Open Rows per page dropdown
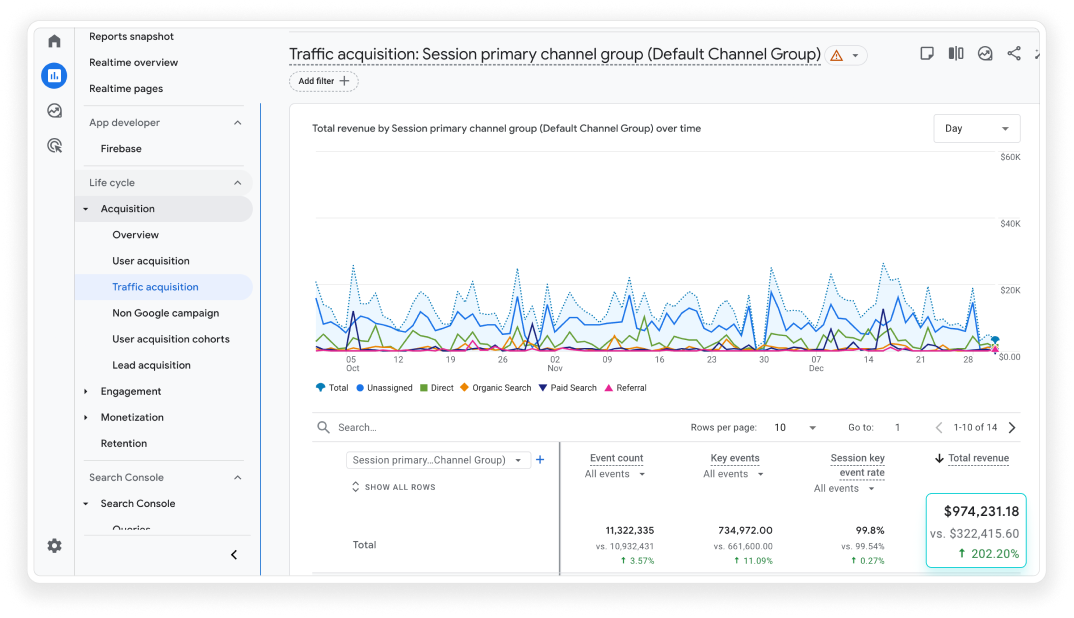 pyautogui.click(x=795, y=427)
